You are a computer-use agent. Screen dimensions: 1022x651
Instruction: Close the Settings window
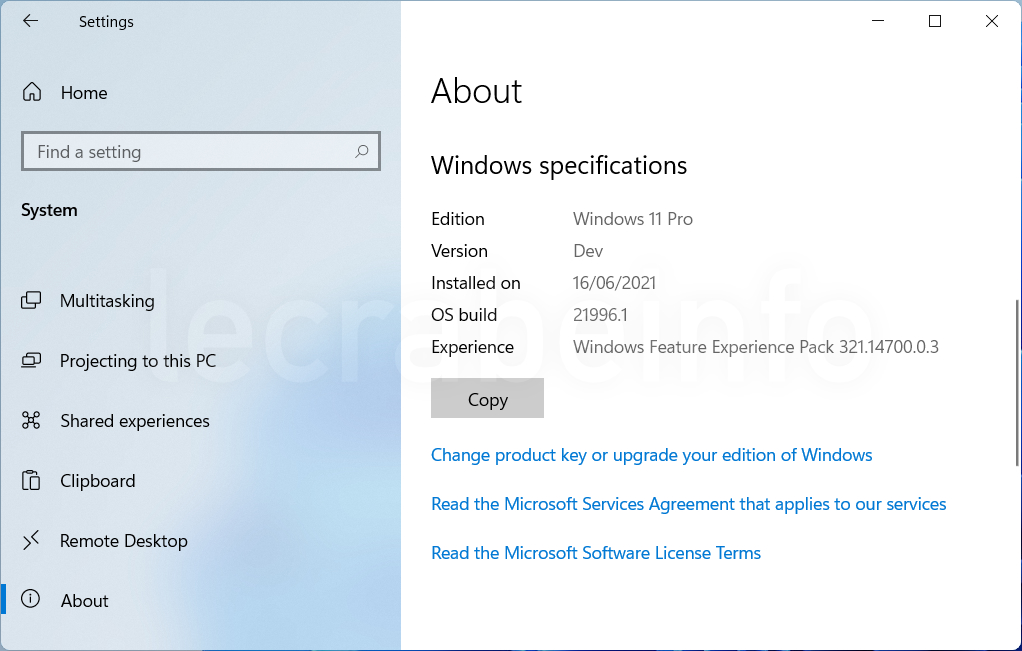pyautogui.click(x=991, y=21)
